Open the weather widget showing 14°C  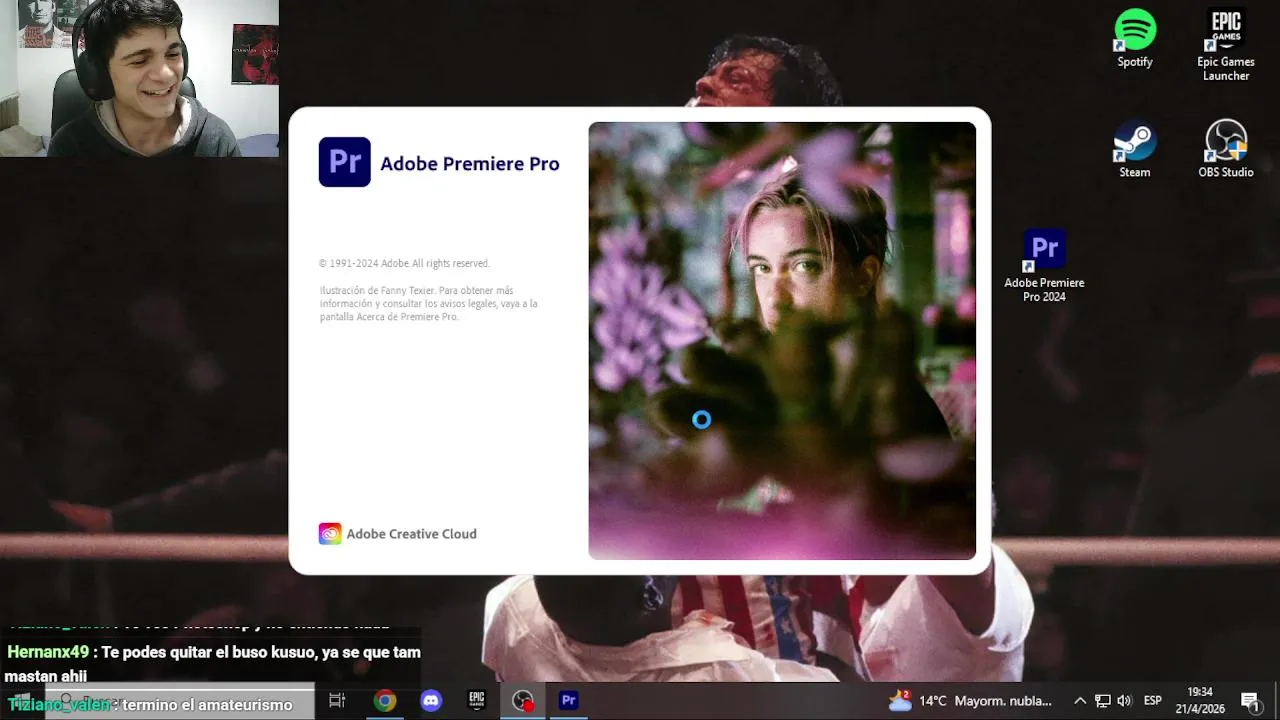[x=970, y=701]
